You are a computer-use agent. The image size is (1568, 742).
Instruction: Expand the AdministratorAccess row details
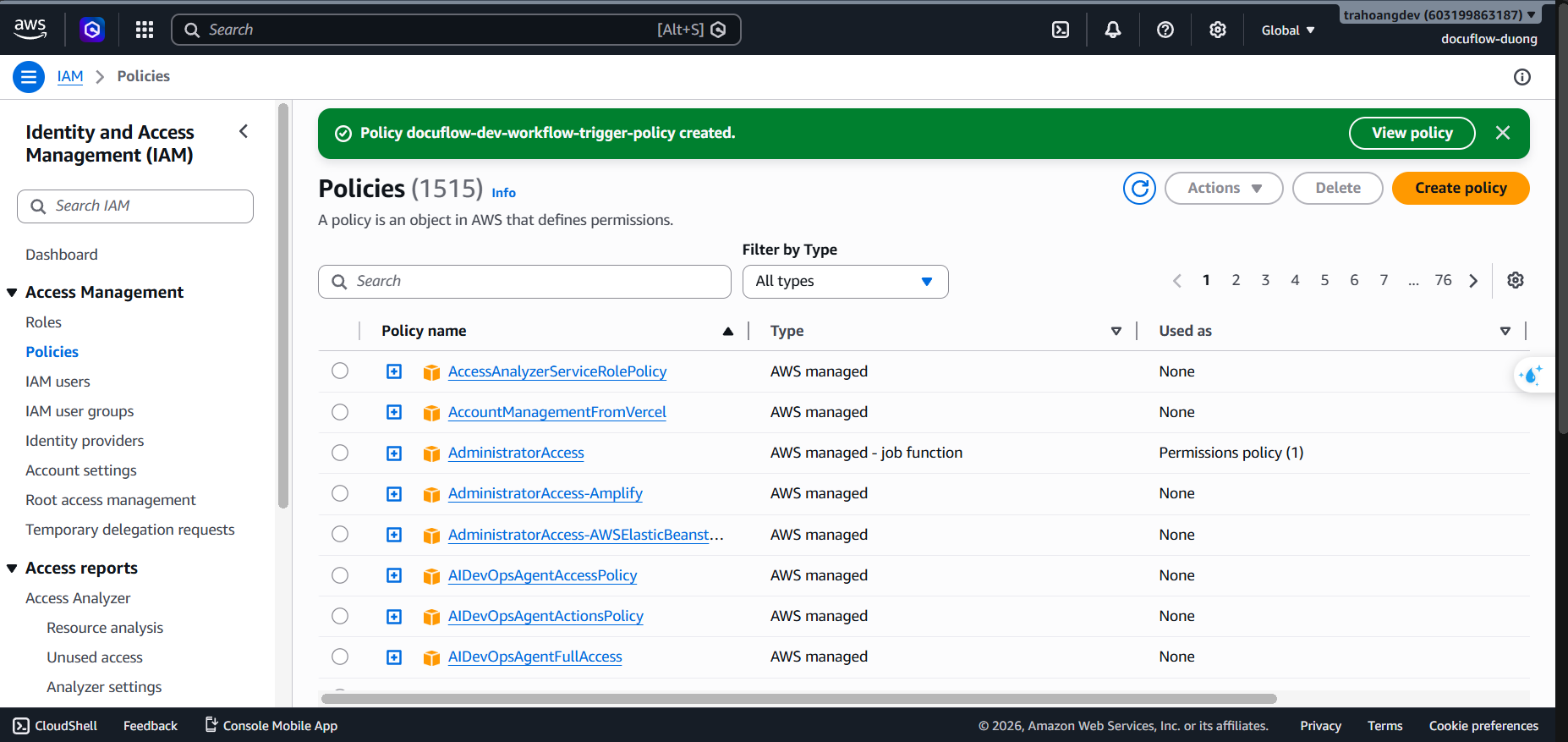tap(394, 453)
